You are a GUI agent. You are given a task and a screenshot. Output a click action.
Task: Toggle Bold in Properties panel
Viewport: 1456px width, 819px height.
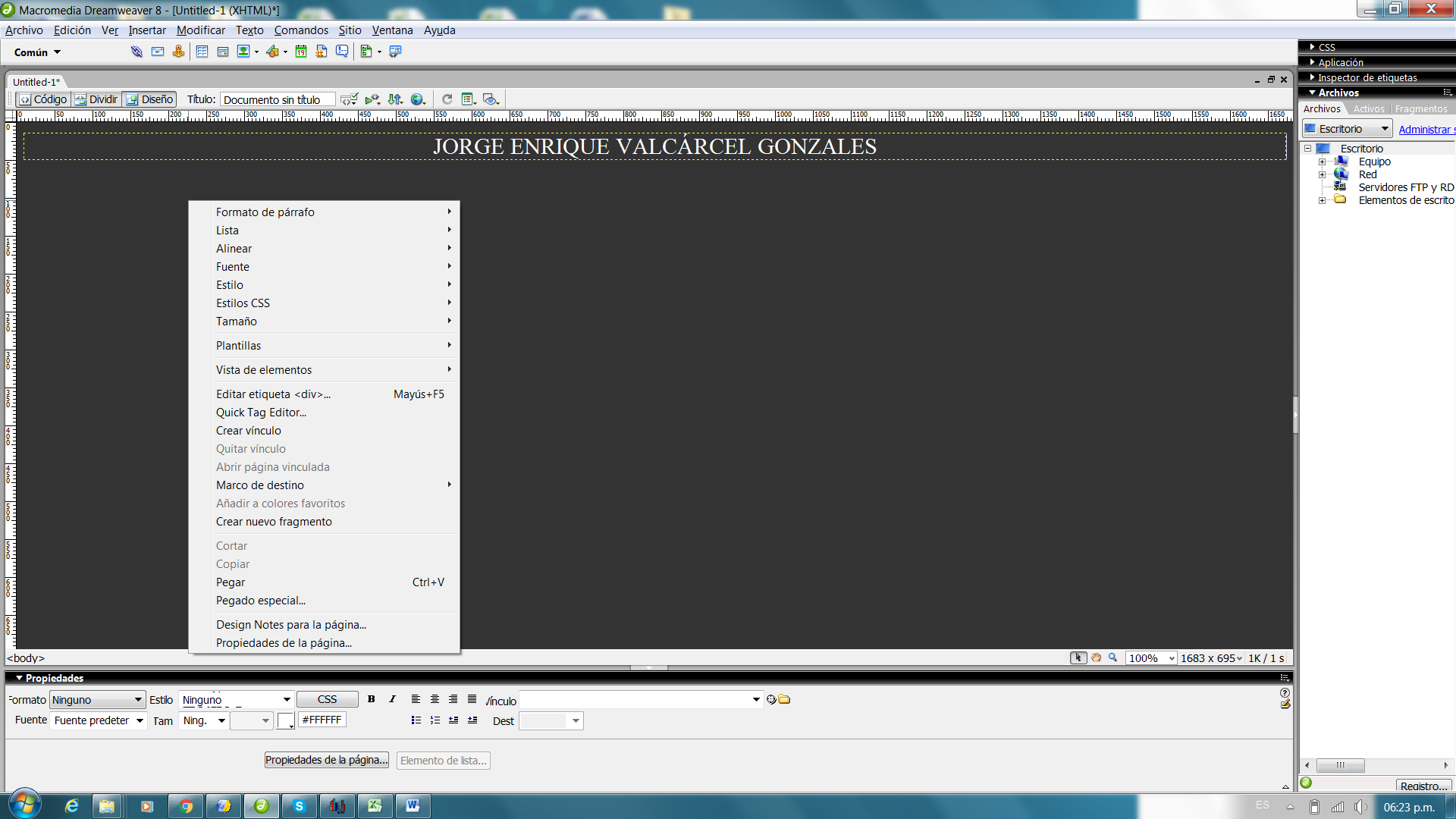pyautogui.click(x=372, y=699)
